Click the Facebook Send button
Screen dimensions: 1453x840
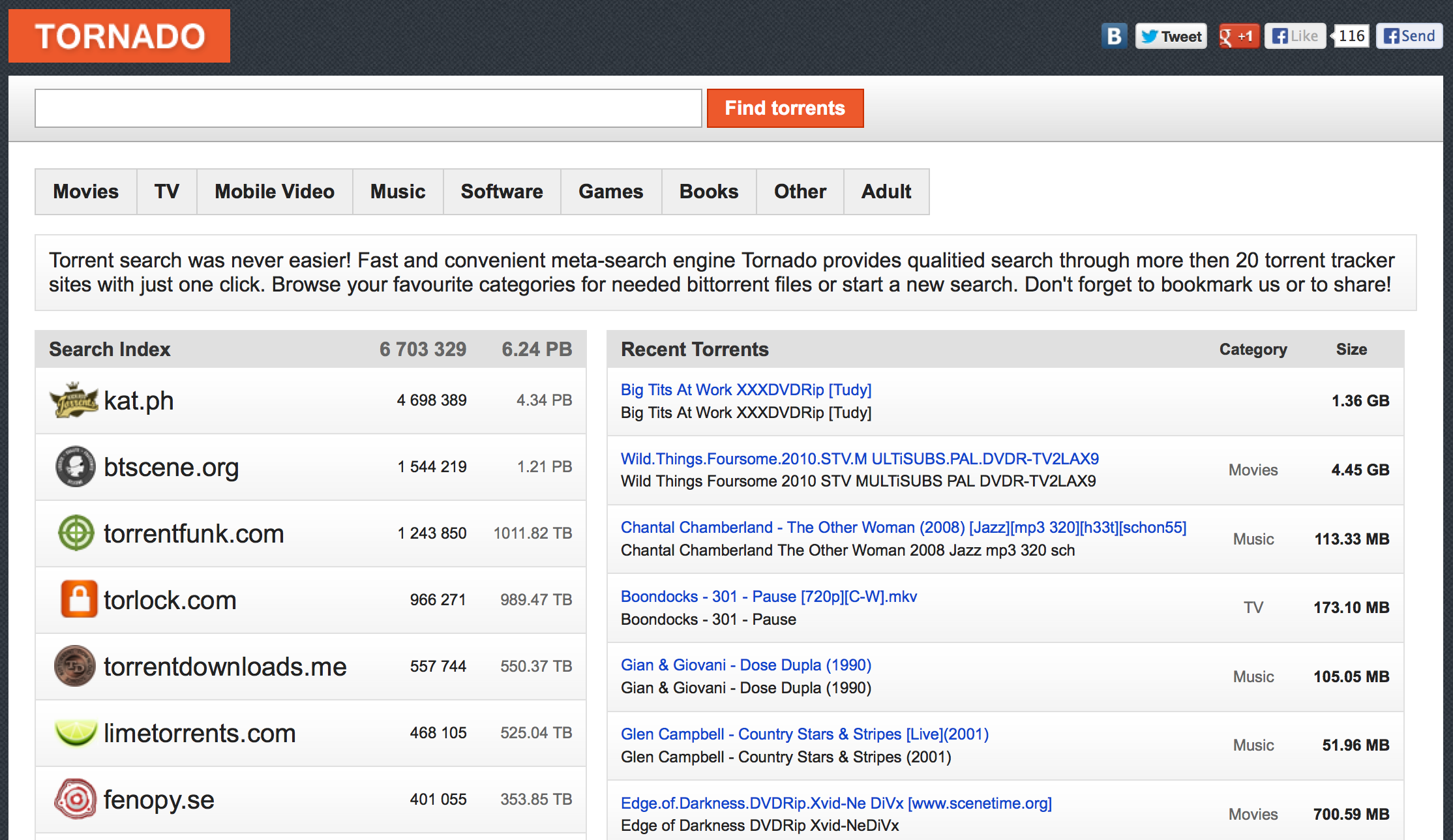click(x=1409, y=36)
